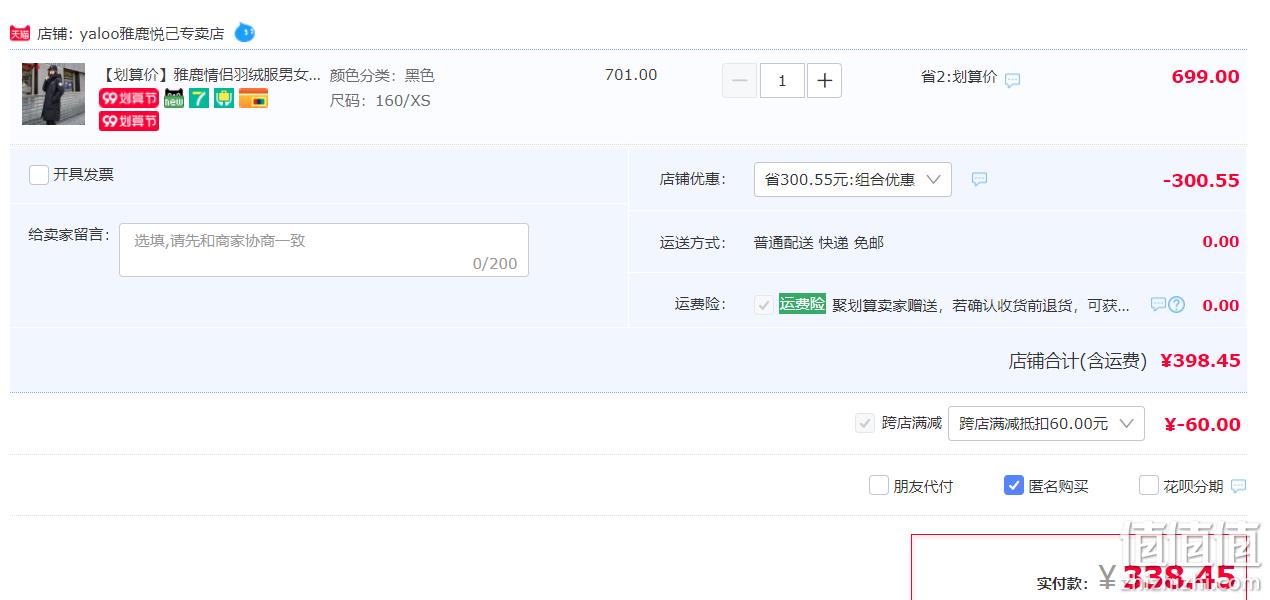Image resolution: width=1270 pixels, height=600 pixels.
Task: Decrease quantity with the minus button
Action: (740, 81)
